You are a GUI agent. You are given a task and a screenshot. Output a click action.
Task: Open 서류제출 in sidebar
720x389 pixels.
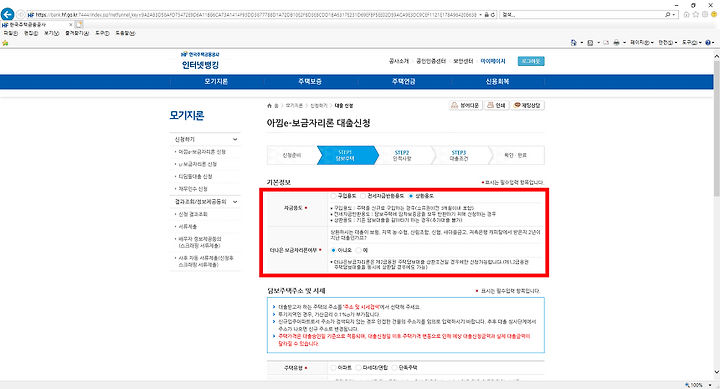coord(187,227)
